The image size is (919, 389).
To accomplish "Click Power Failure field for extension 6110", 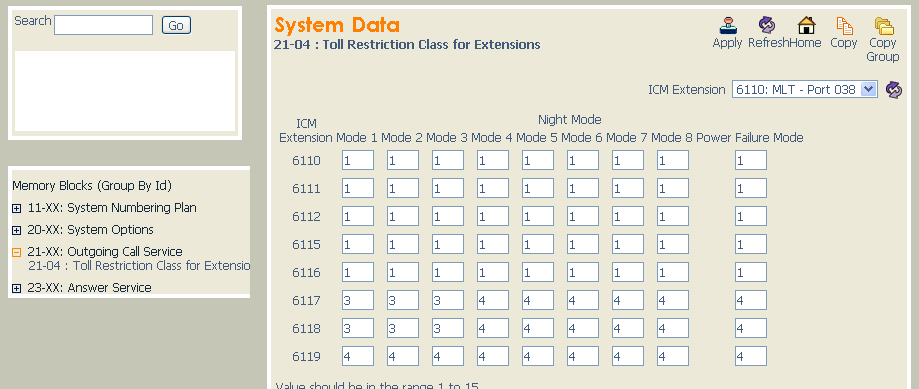I will [x=751, y=161].
